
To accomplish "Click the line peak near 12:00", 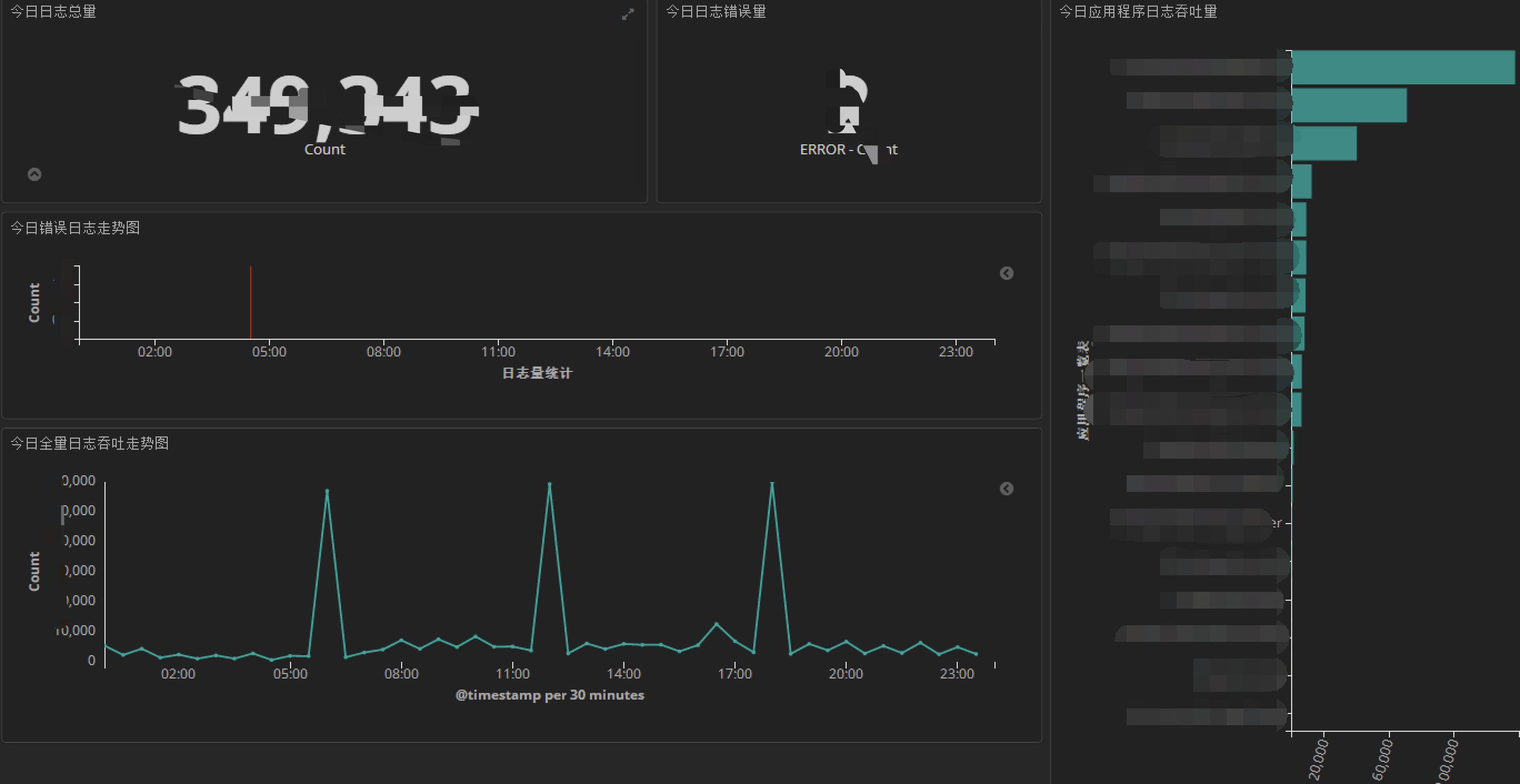I will point(549,485).
